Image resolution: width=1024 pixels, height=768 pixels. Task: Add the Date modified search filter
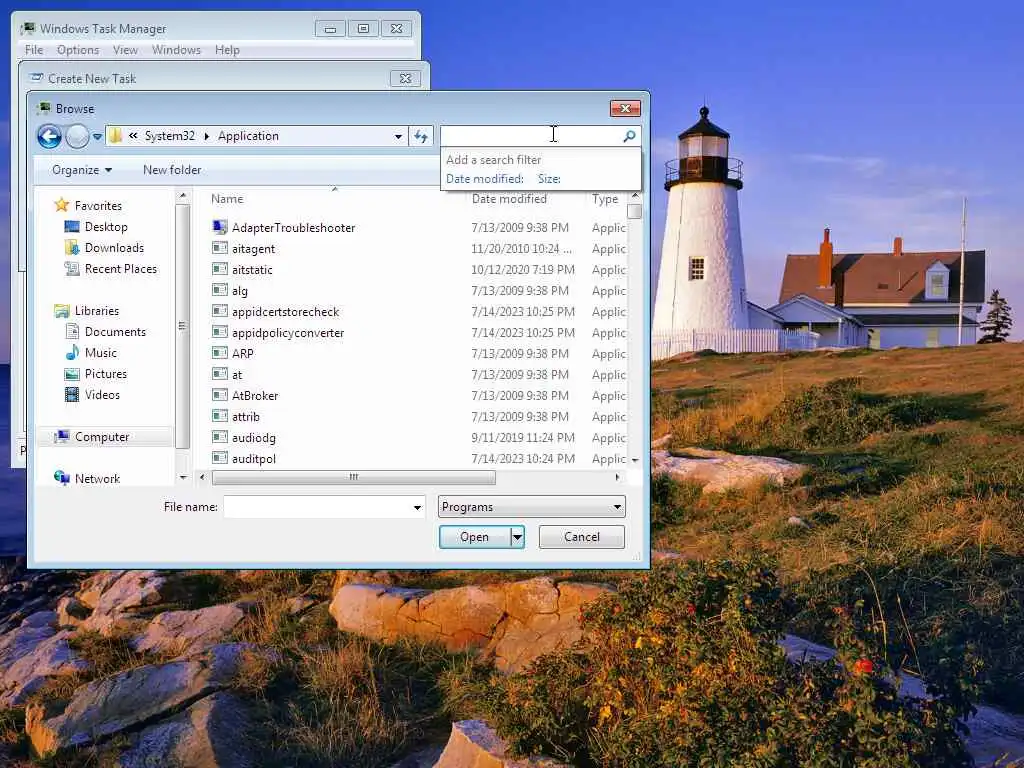(x=485, y=179)
